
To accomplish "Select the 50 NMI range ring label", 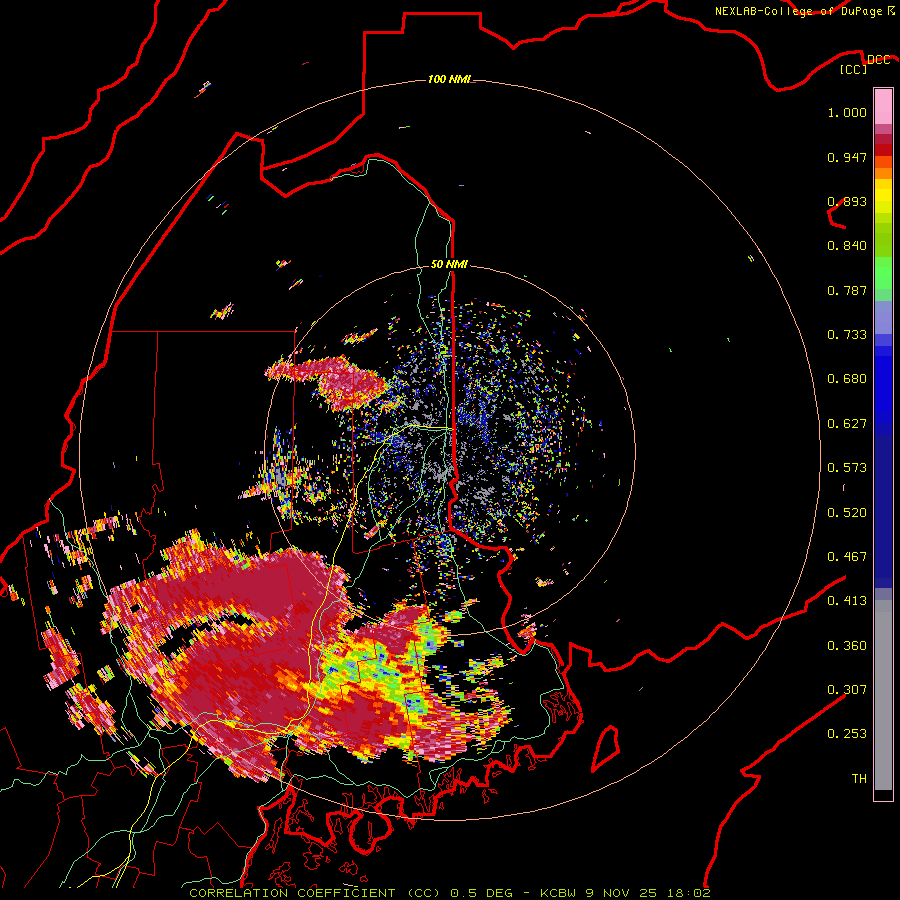I will [449, 264].
